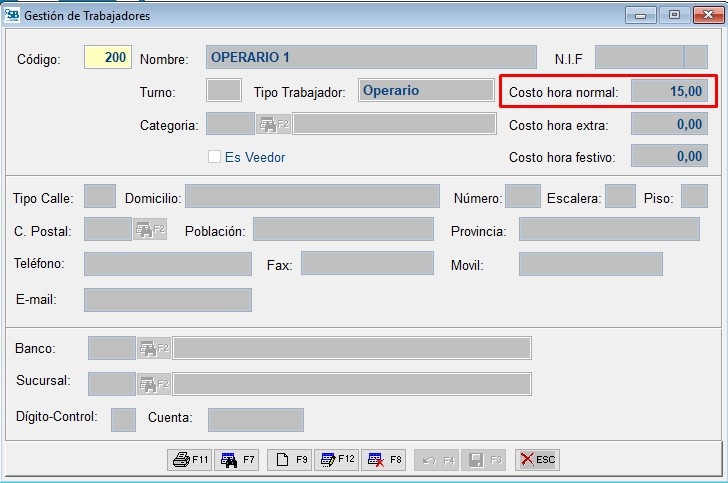728x483 pixels.
Task: Open the search F7 binoculars button
Action: click(238, 460)
